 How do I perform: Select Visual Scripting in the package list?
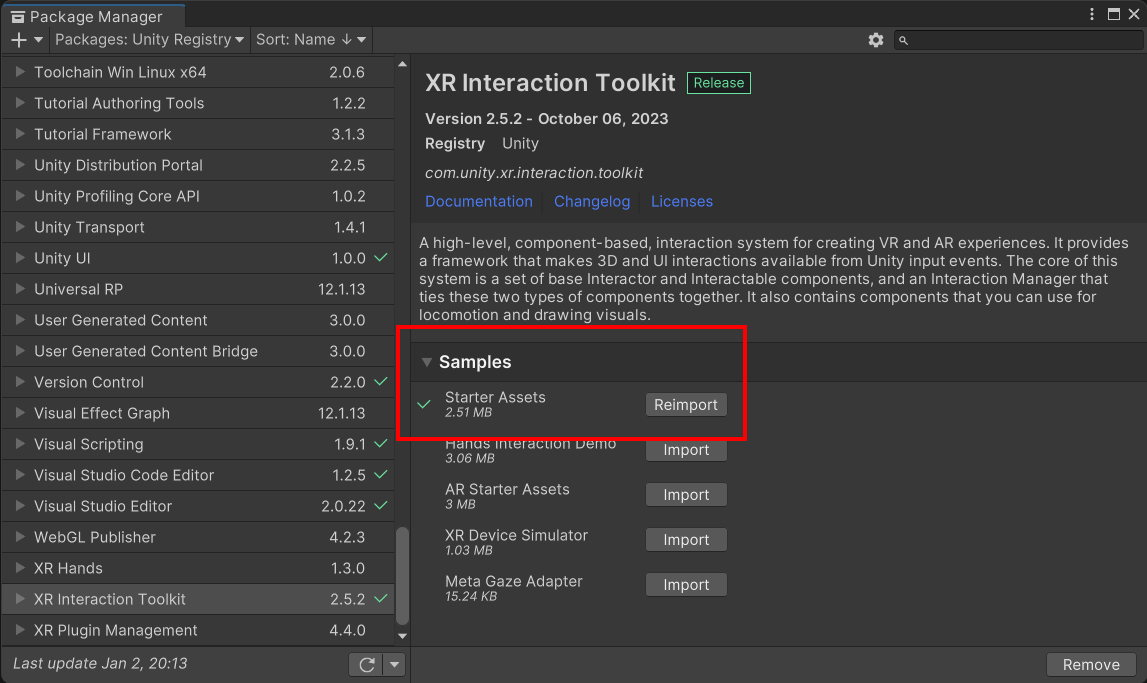click(x=88, y=444)
